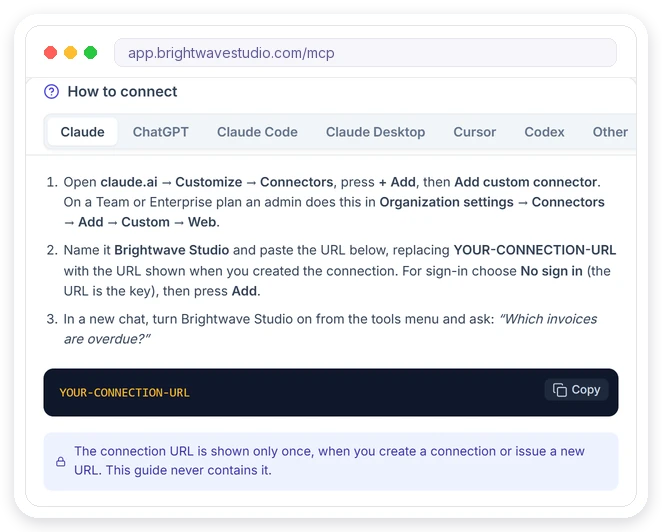Switch to the Other tab
The width and height of the screenshot is (662, 532).
pos(610,132)
